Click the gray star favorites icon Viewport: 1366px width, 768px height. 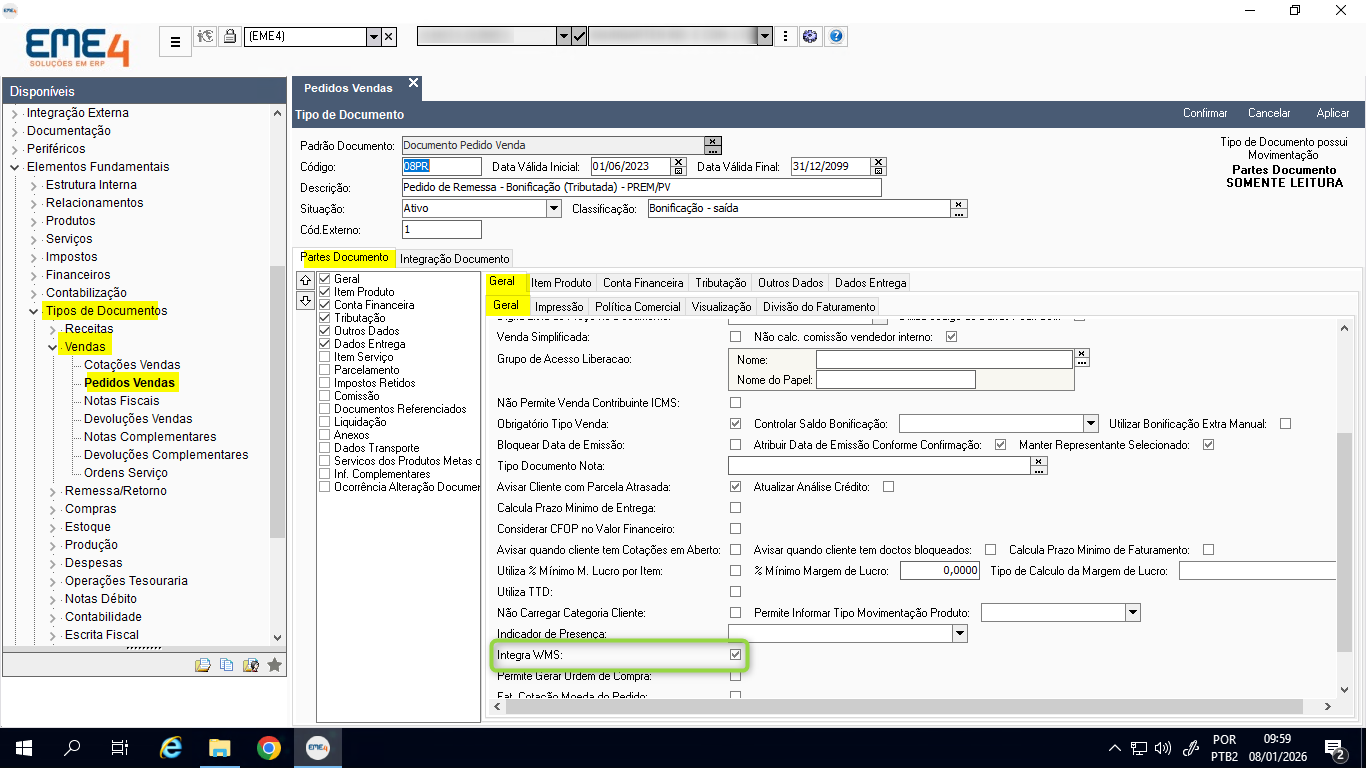click(x=274, y=665)
